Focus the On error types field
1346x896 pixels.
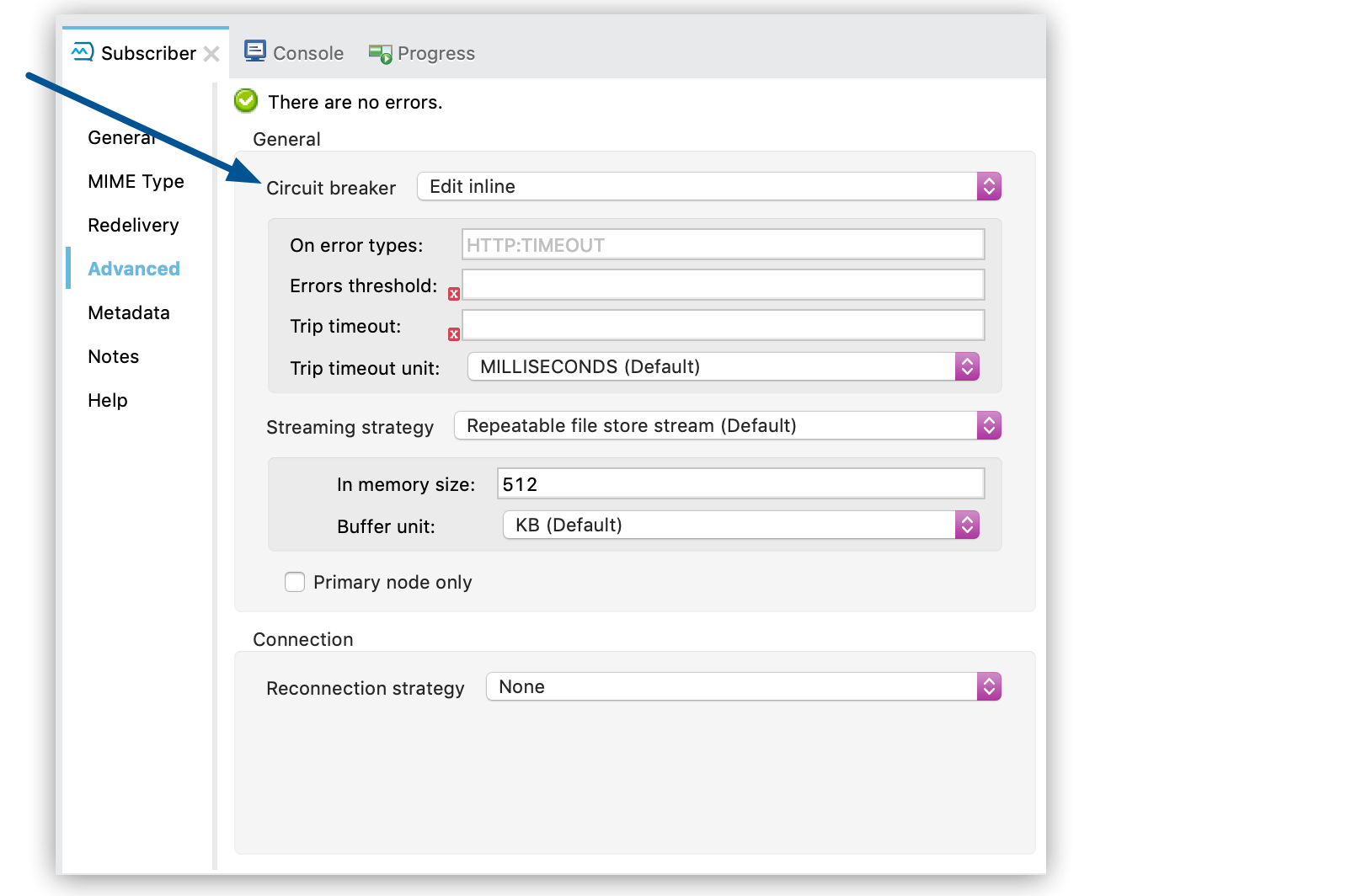pyautogui.click(x=723, y=245)
